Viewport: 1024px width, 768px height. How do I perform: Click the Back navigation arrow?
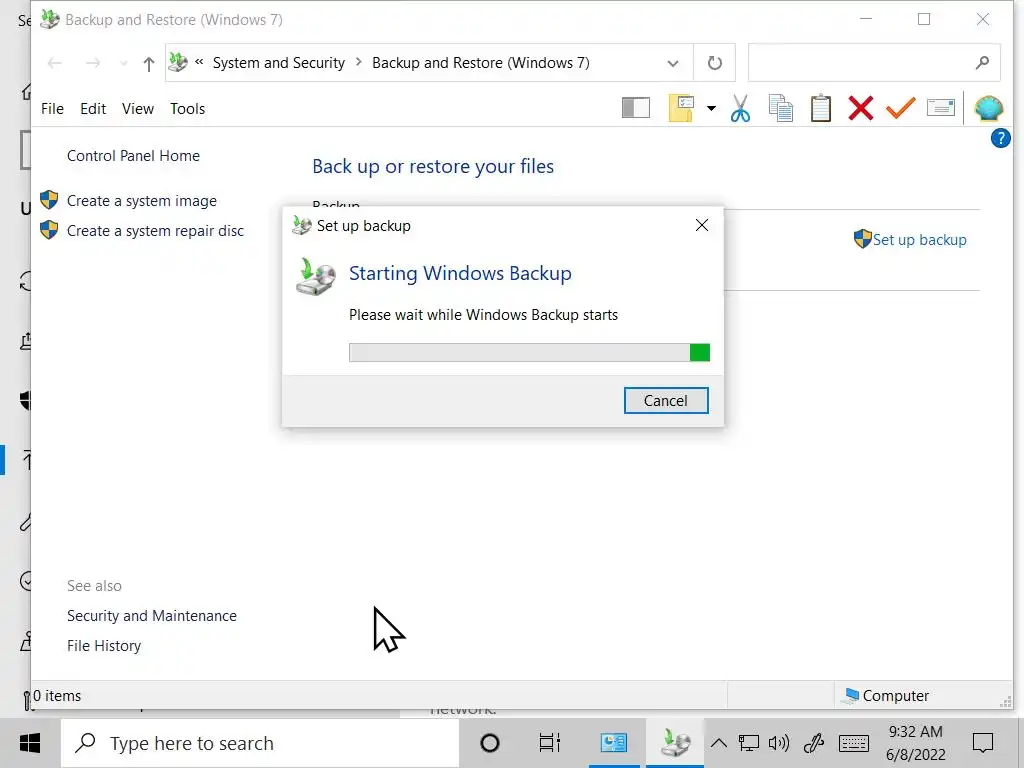tap(55, 63)
